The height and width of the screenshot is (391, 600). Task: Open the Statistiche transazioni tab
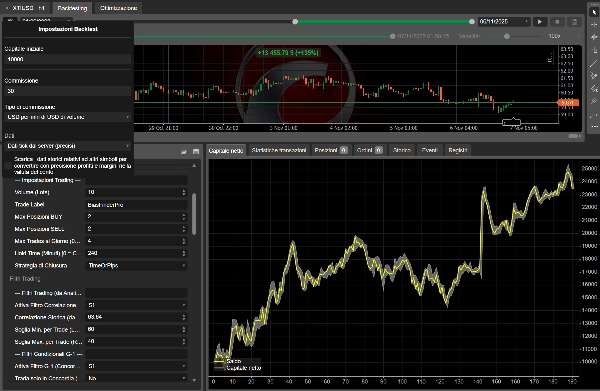pyautogui.click(x=279, y=150)
